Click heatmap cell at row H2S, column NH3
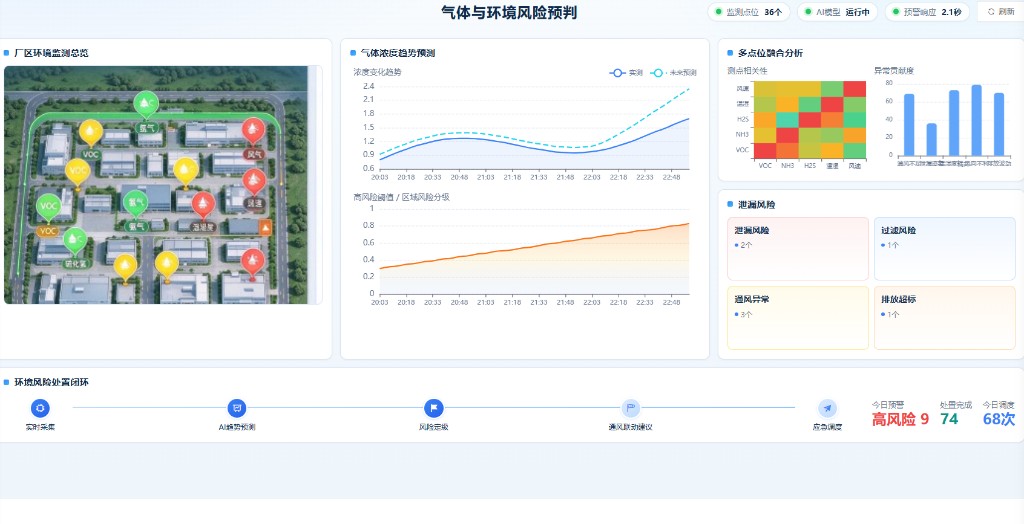This screenshot has width=1024, height=524. point(788,120)
